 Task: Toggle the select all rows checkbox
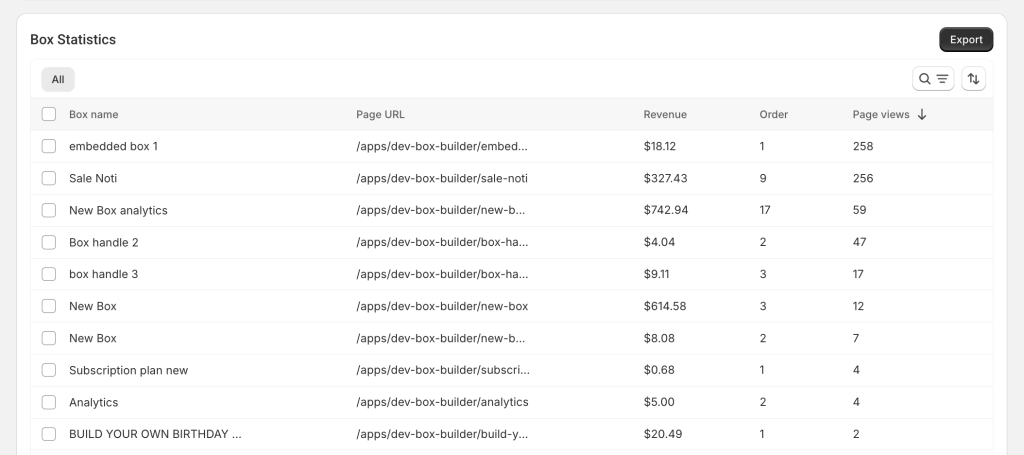[x=49, y=114]
